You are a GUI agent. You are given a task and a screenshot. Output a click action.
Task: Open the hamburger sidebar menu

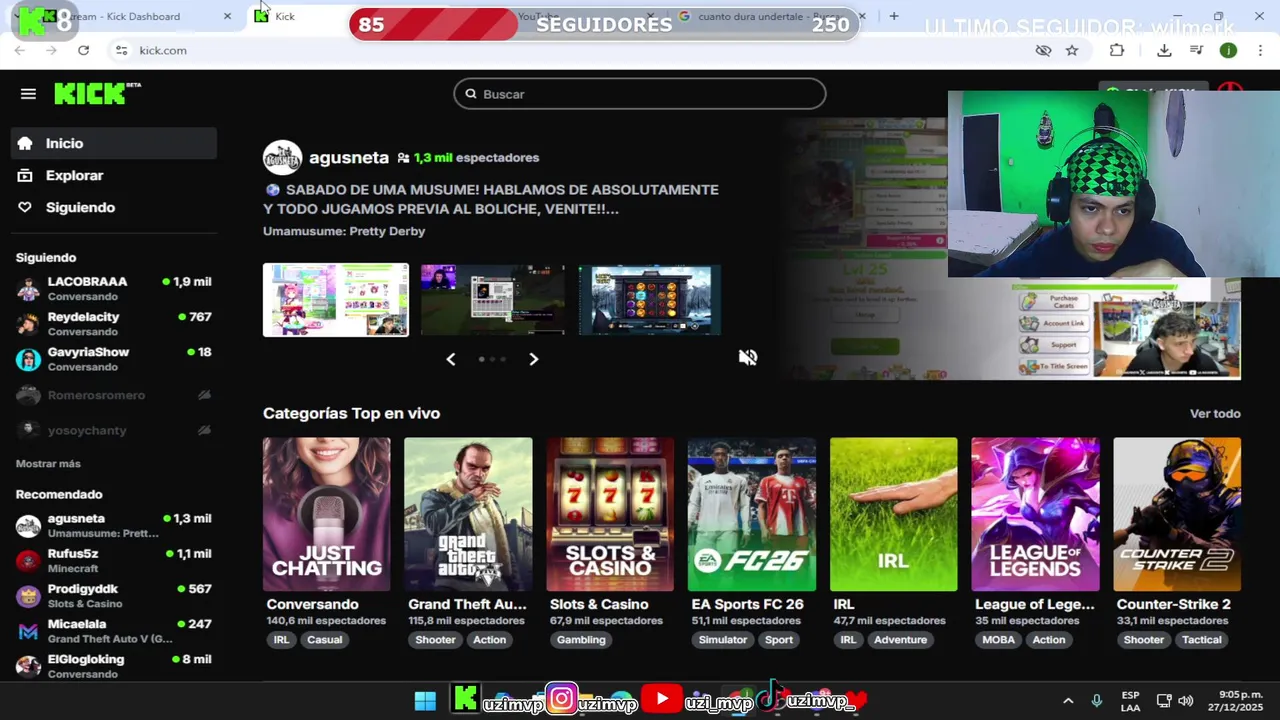pos(28,94)
